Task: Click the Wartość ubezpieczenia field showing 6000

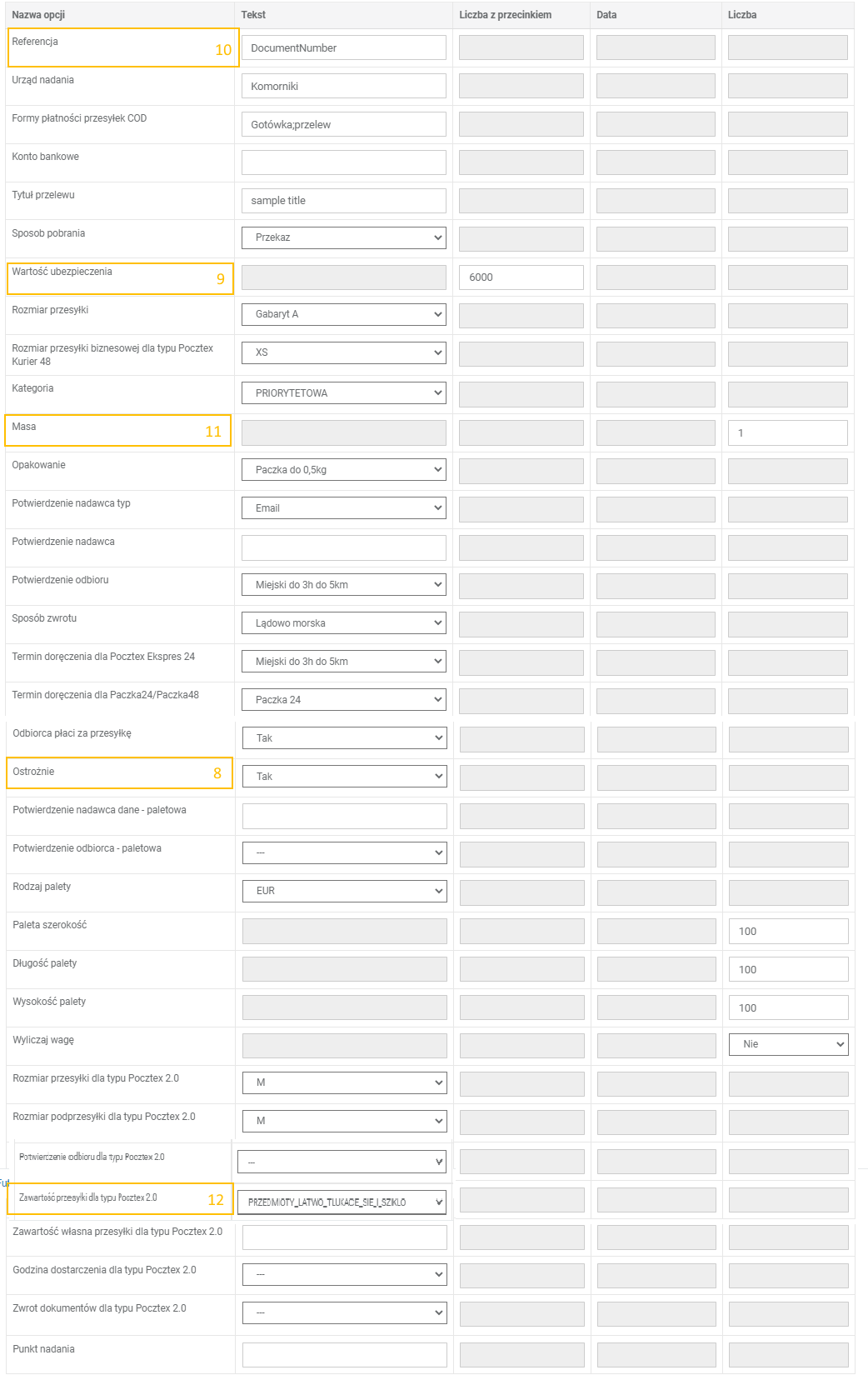Action: [521, 277]
